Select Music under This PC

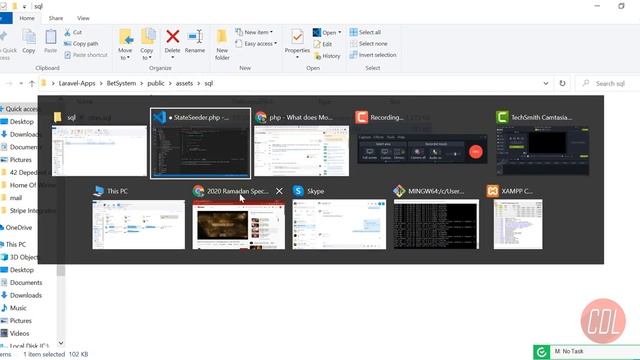click(18, 308)
